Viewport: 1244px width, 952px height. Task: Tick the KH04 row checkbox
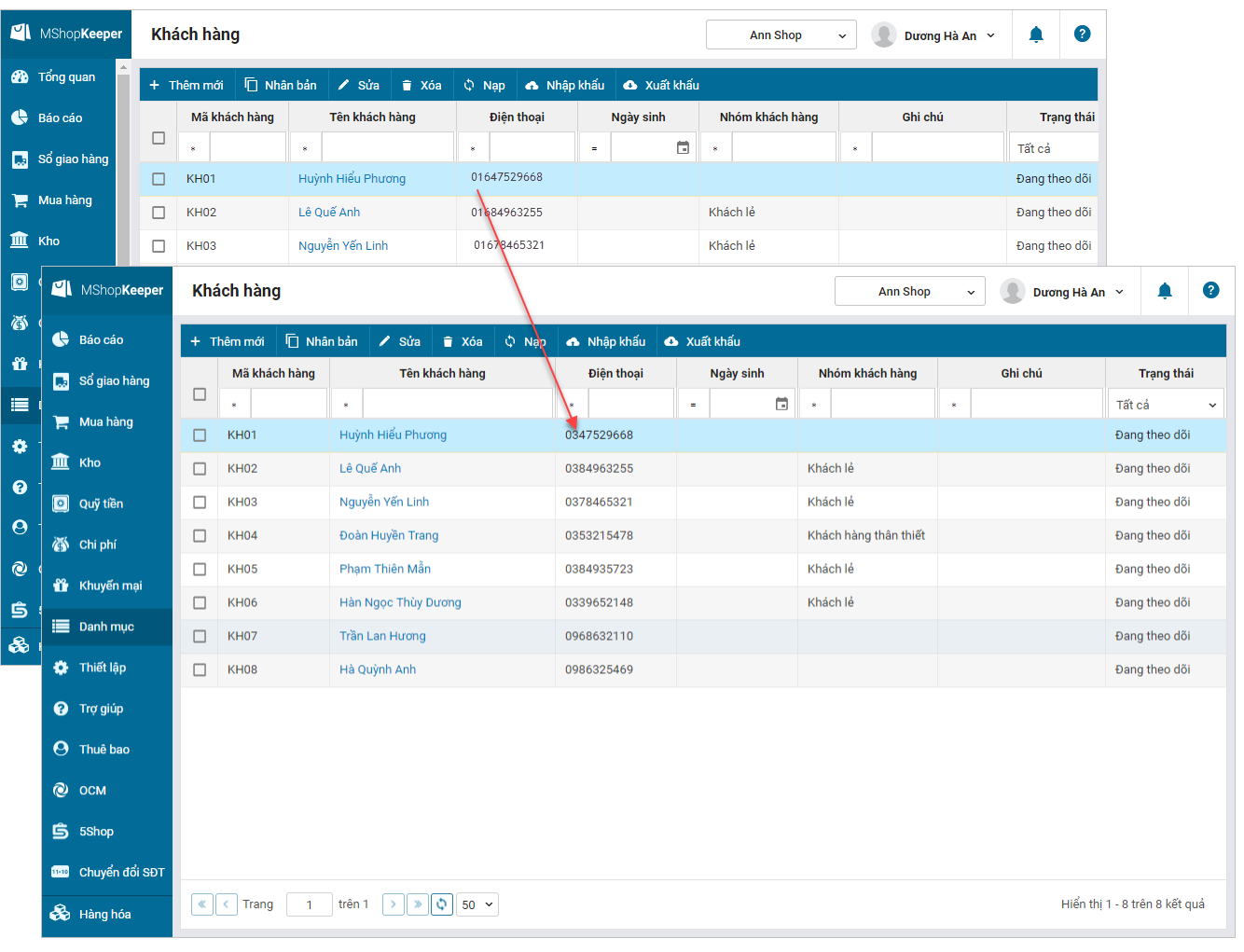coord(200,536)
